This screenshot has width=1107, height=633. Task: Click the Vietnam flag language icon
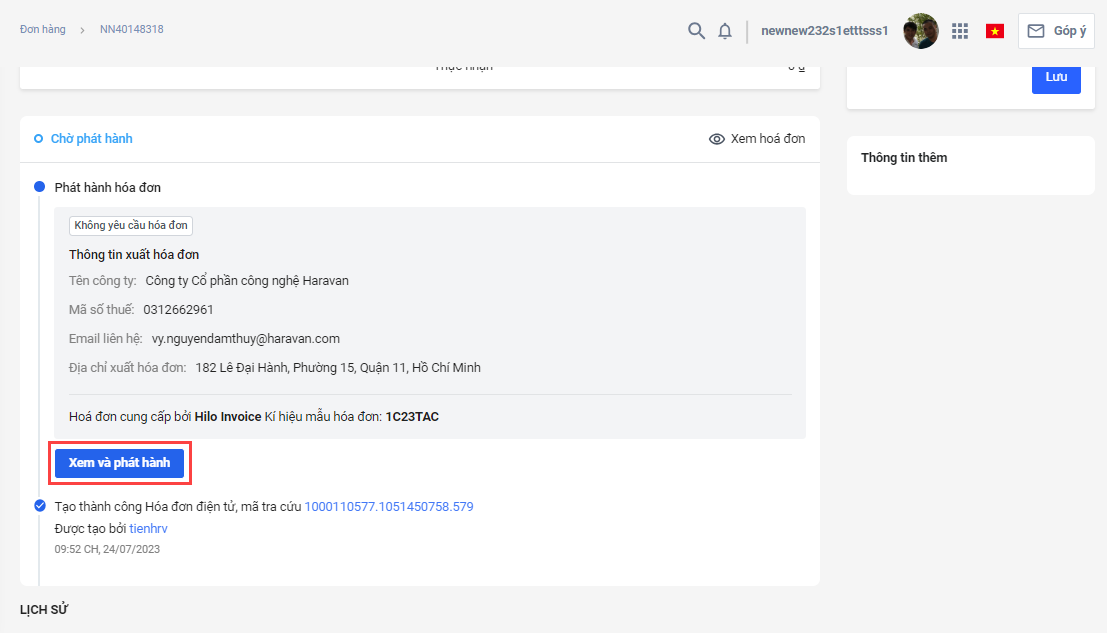pyautogui.click(x=994, y=31)
